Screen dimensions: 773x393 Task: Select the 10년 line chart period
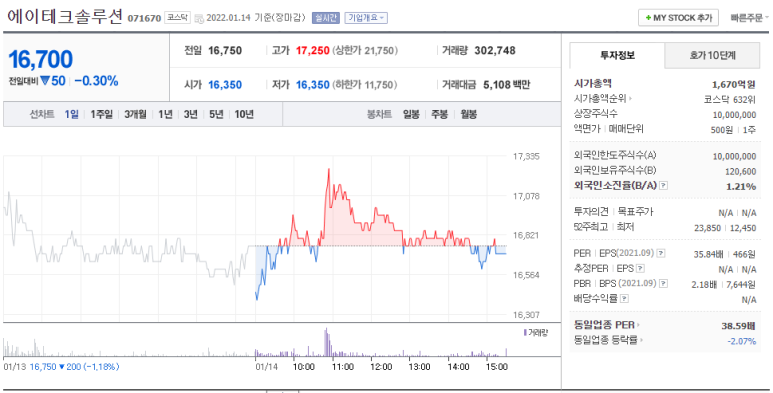[244, 114]
